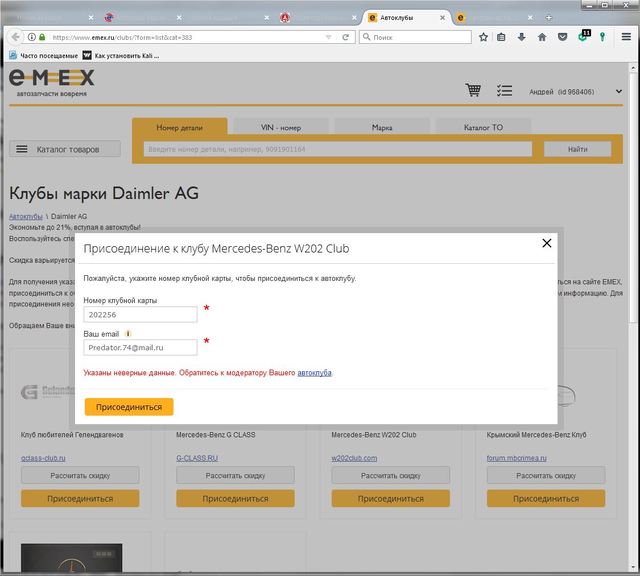Bookmark this page with the star icon
The image size is (640, 576).
coord(483,37)
